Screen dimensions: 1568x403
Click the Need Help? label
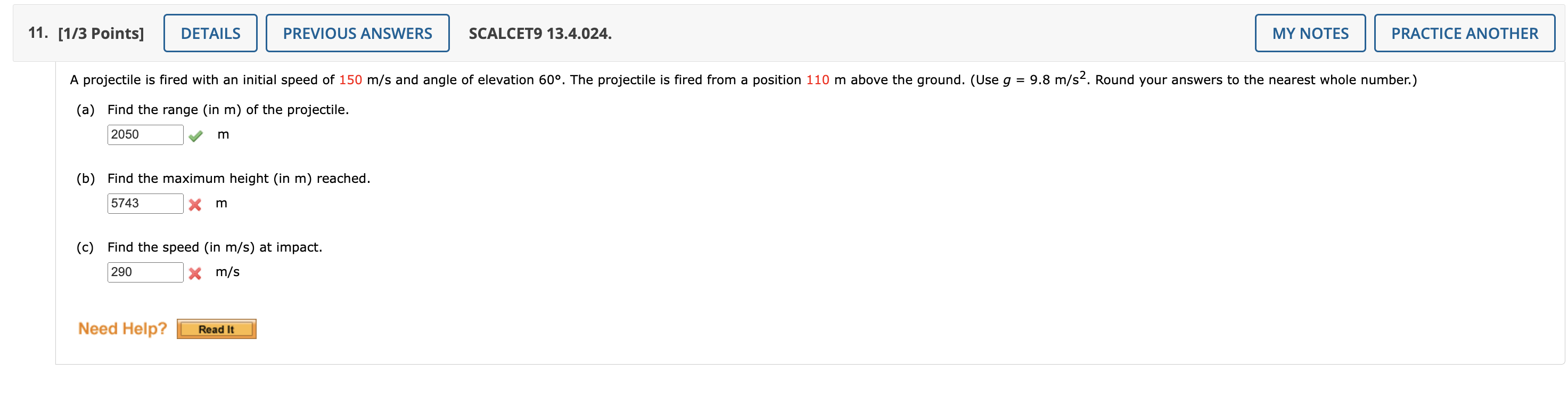122,328
